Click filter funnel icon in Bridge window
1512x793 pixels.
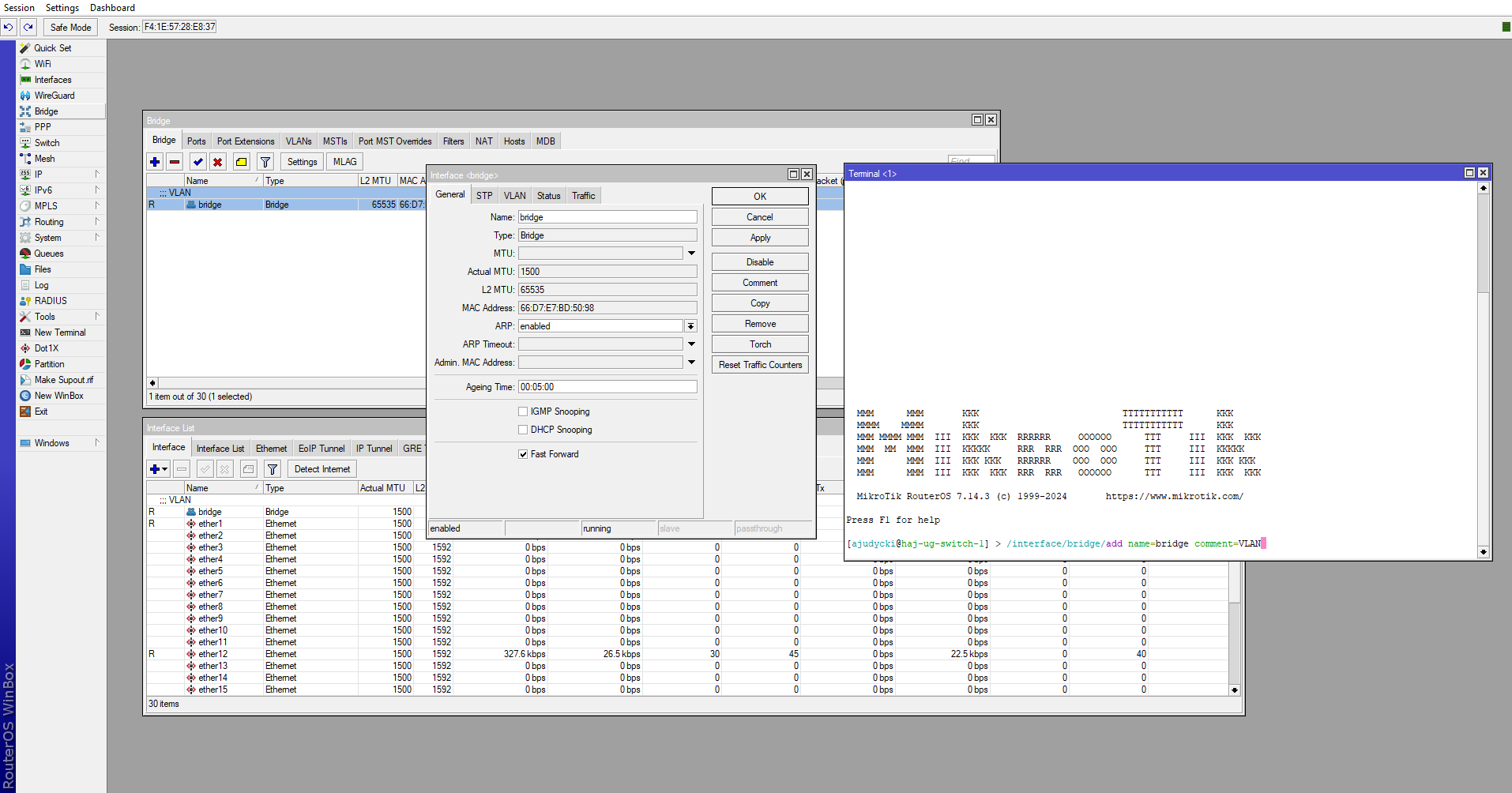pos(265,162)
